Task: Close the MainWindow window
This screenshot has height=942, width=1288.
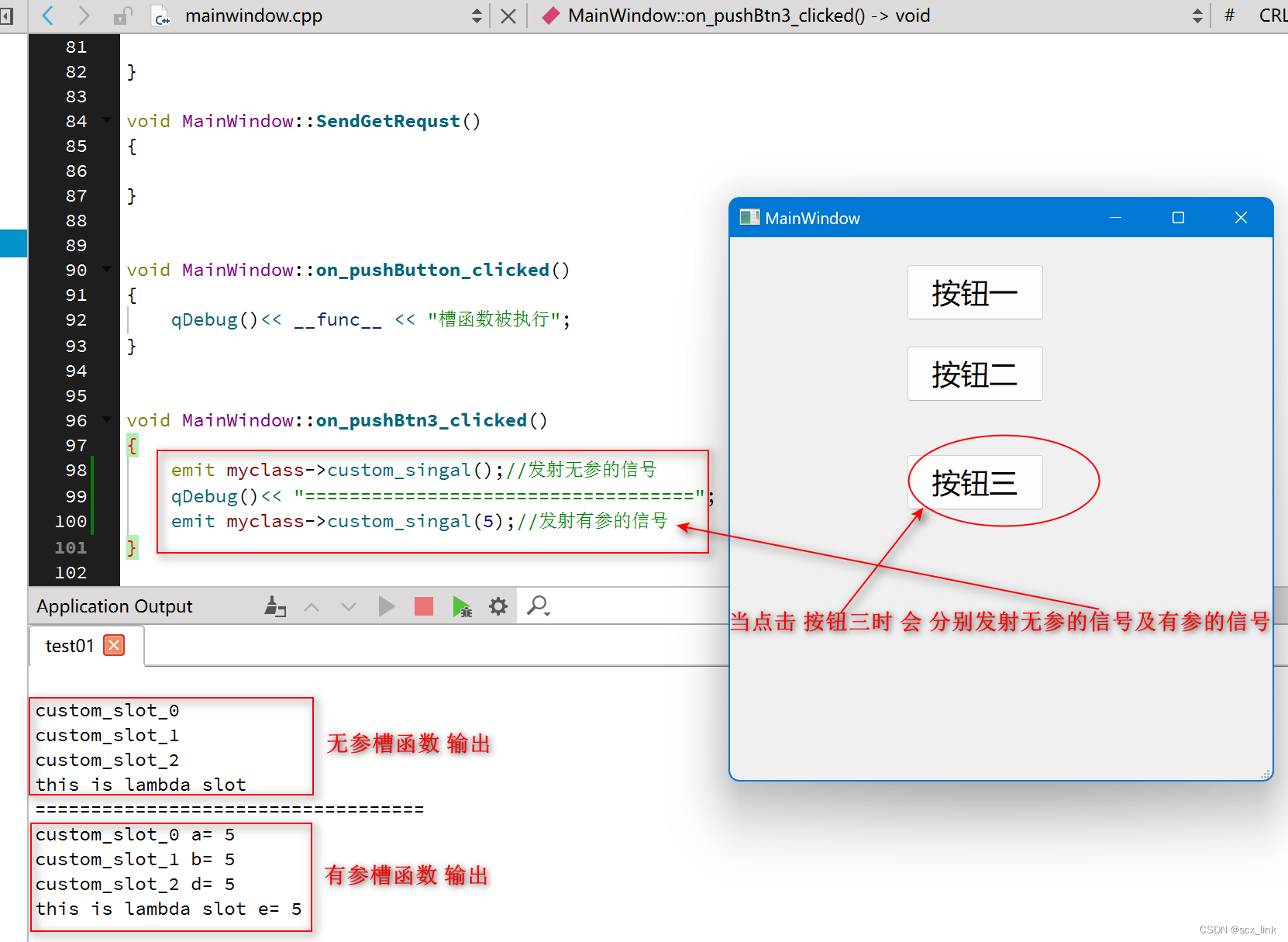Action: click(x=1241, y=218)
